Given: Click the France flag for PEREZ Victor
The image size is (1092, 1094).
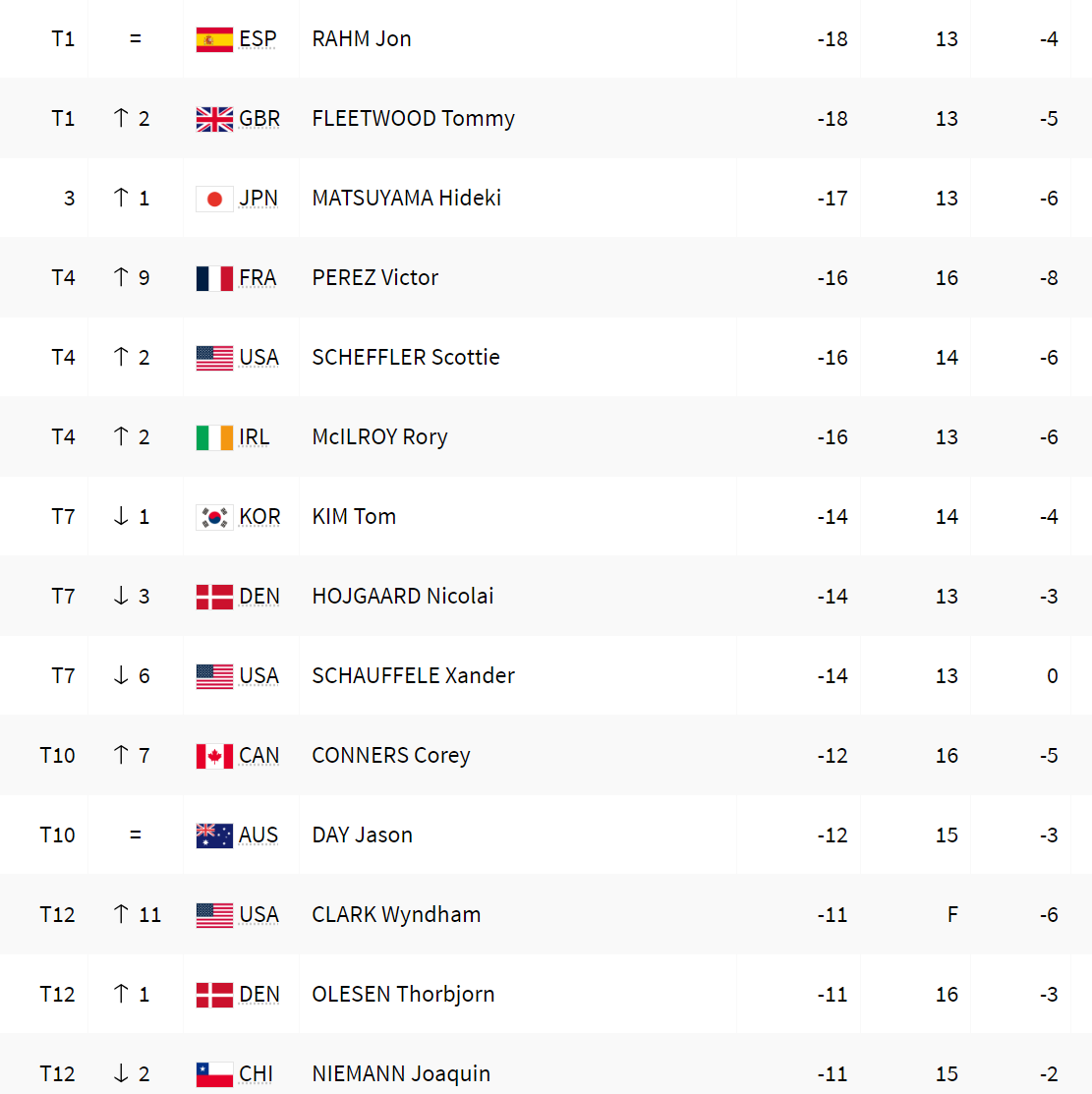Looking at the screenshot, I should pos(214,278).
